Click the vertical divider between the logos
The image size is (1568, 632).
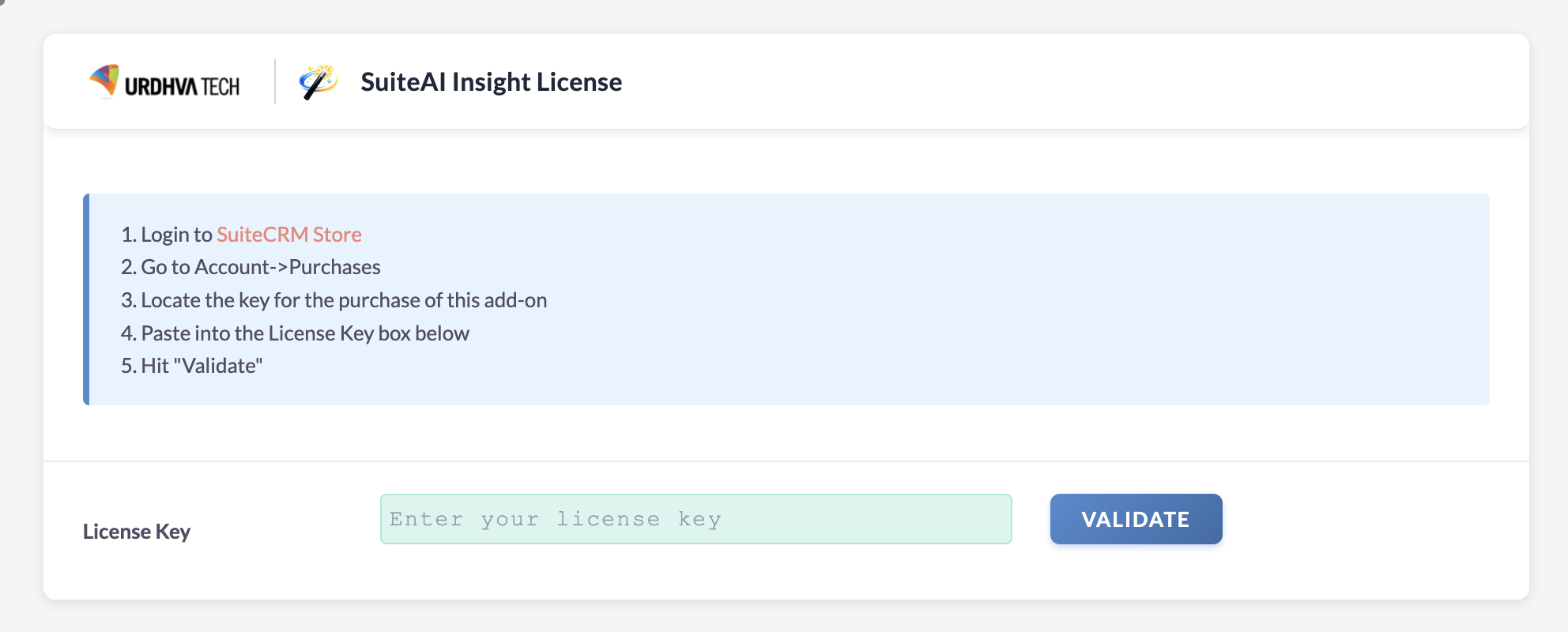(x=275, y=81)
